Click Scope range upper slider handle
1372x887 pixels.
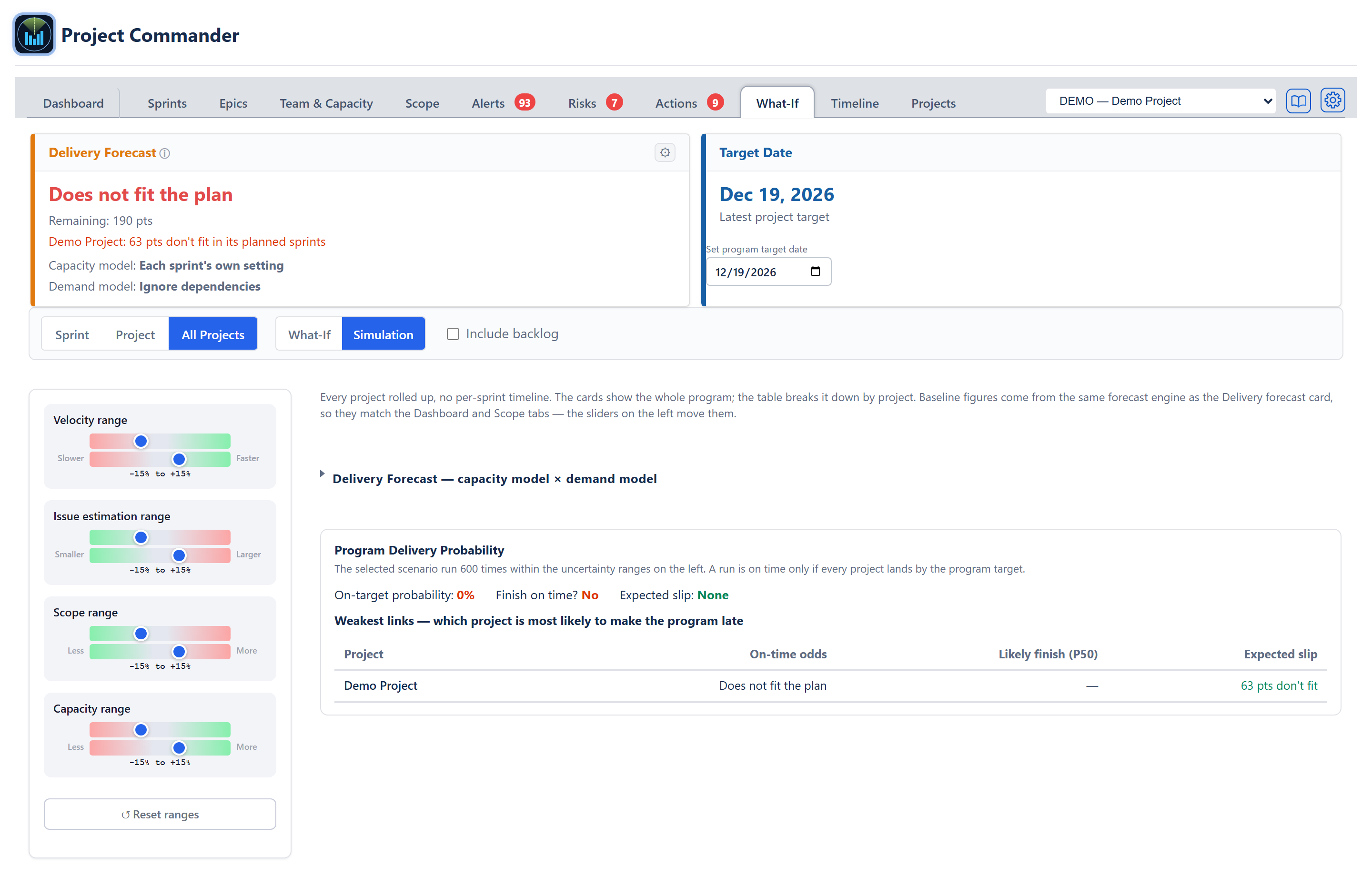coord(141,634)
